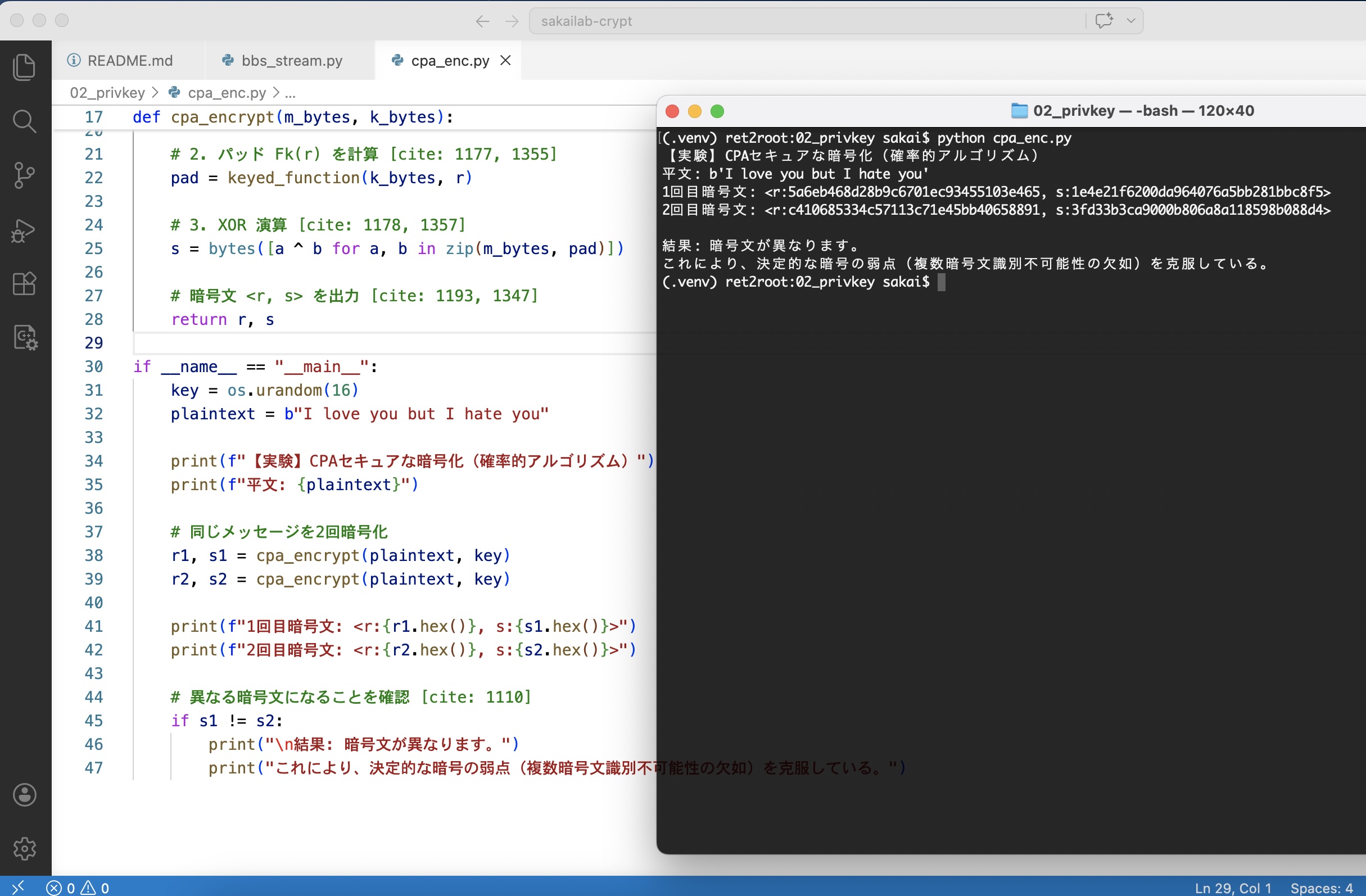
Task: Expand the breadcrumb ellipsis symbol list
Action: tap(291, 92)
